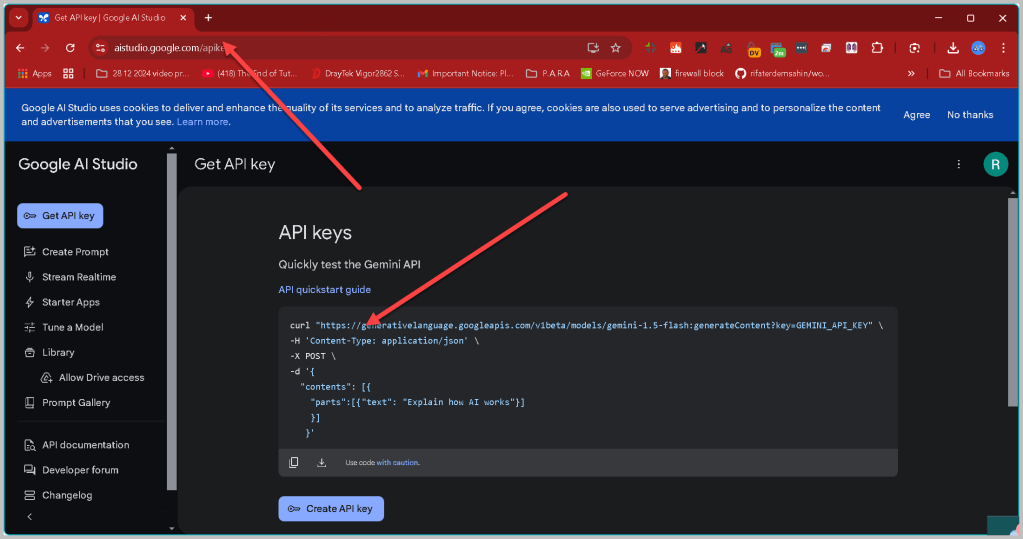Go forward in browser
The image size is (1023, 539).
(x=45, y=48)
